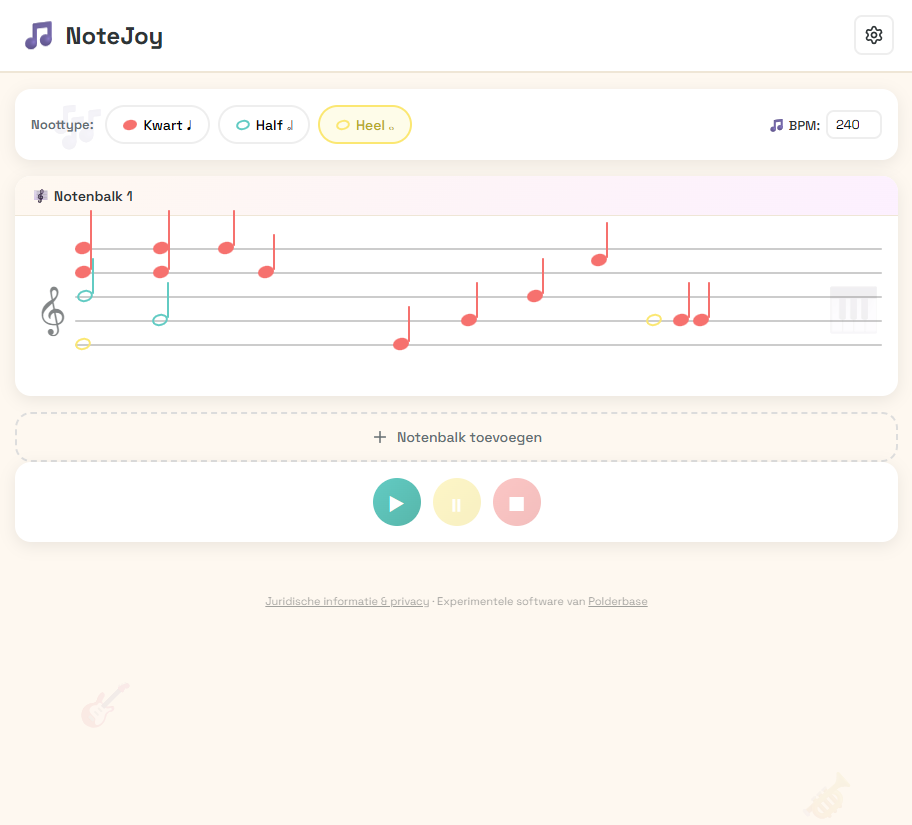Select the Half note type
The width and height of the screenshot is (912, 825).
point(263,124)
